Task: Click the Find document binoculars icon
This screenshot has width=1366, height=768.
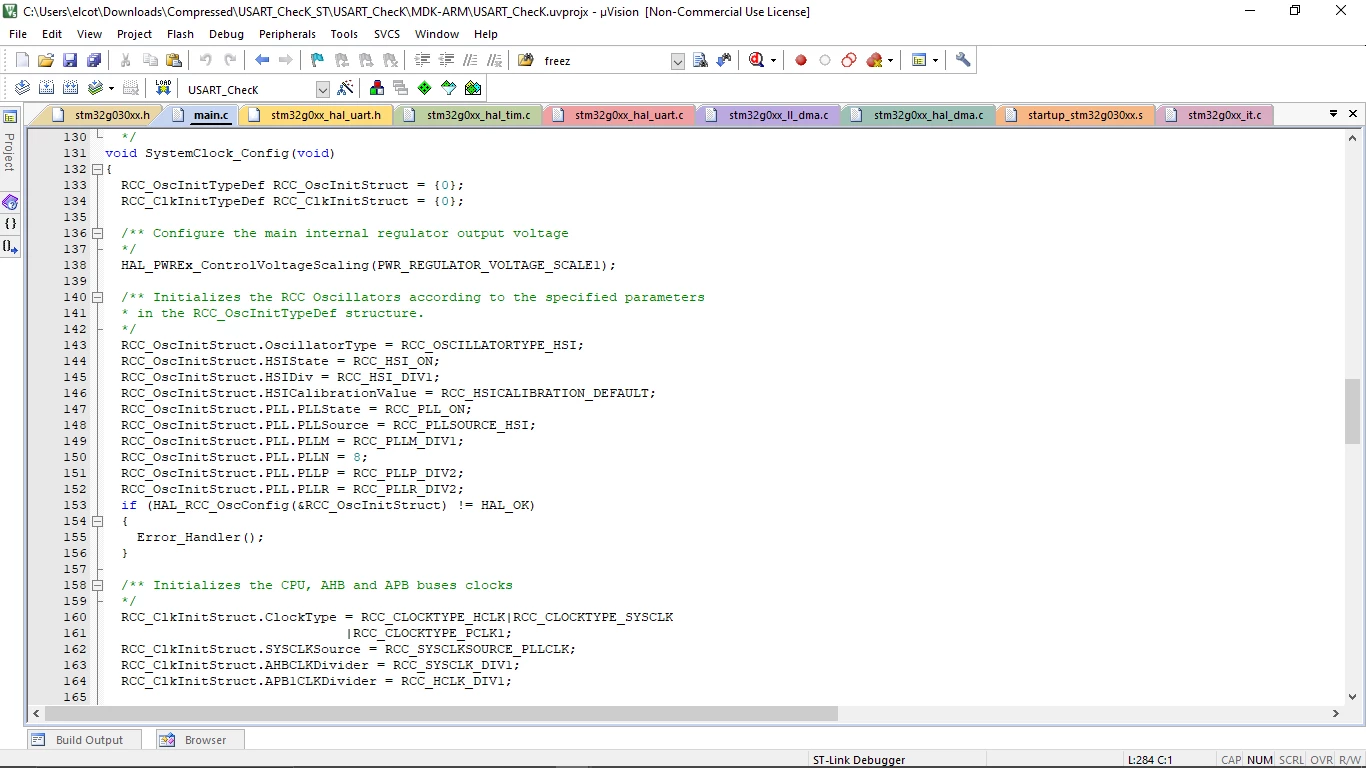Action: pos(700,60)
